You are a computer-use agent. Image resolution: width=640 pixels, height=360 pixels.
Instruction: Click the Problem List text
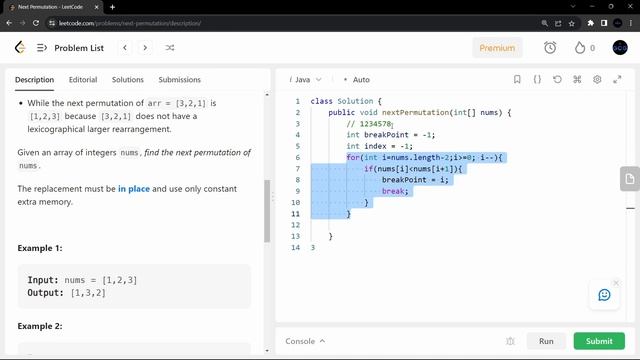pyautogui.click(x=79, y=48)
